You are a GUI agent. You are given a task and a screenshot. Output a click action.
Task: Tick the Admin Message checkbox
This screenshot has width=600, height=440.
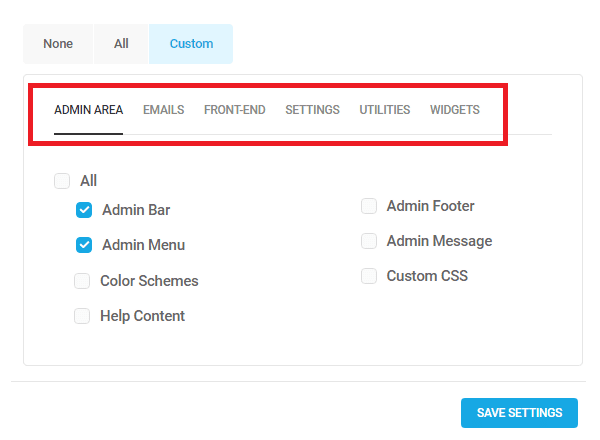[369, 241]
